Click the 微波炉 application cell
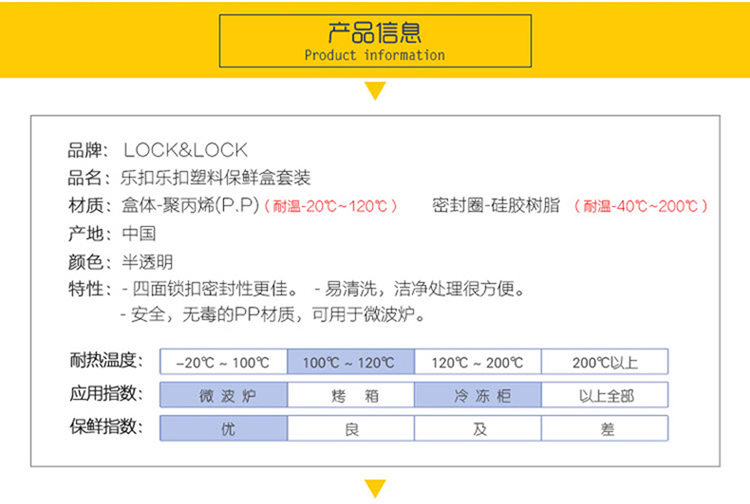Image resolution: width=750 pixels, height=504 pixels. click(x=223, y=395)
